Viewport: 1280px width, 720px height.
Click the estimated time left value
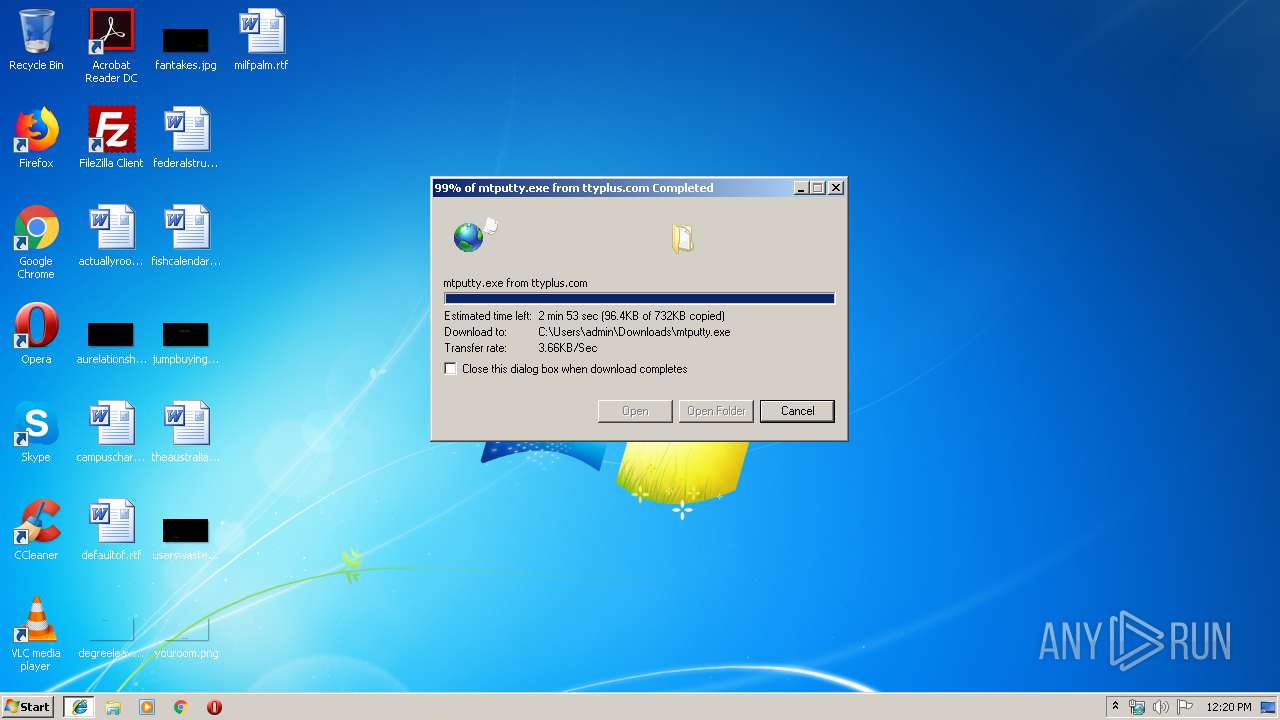[631, 316]
